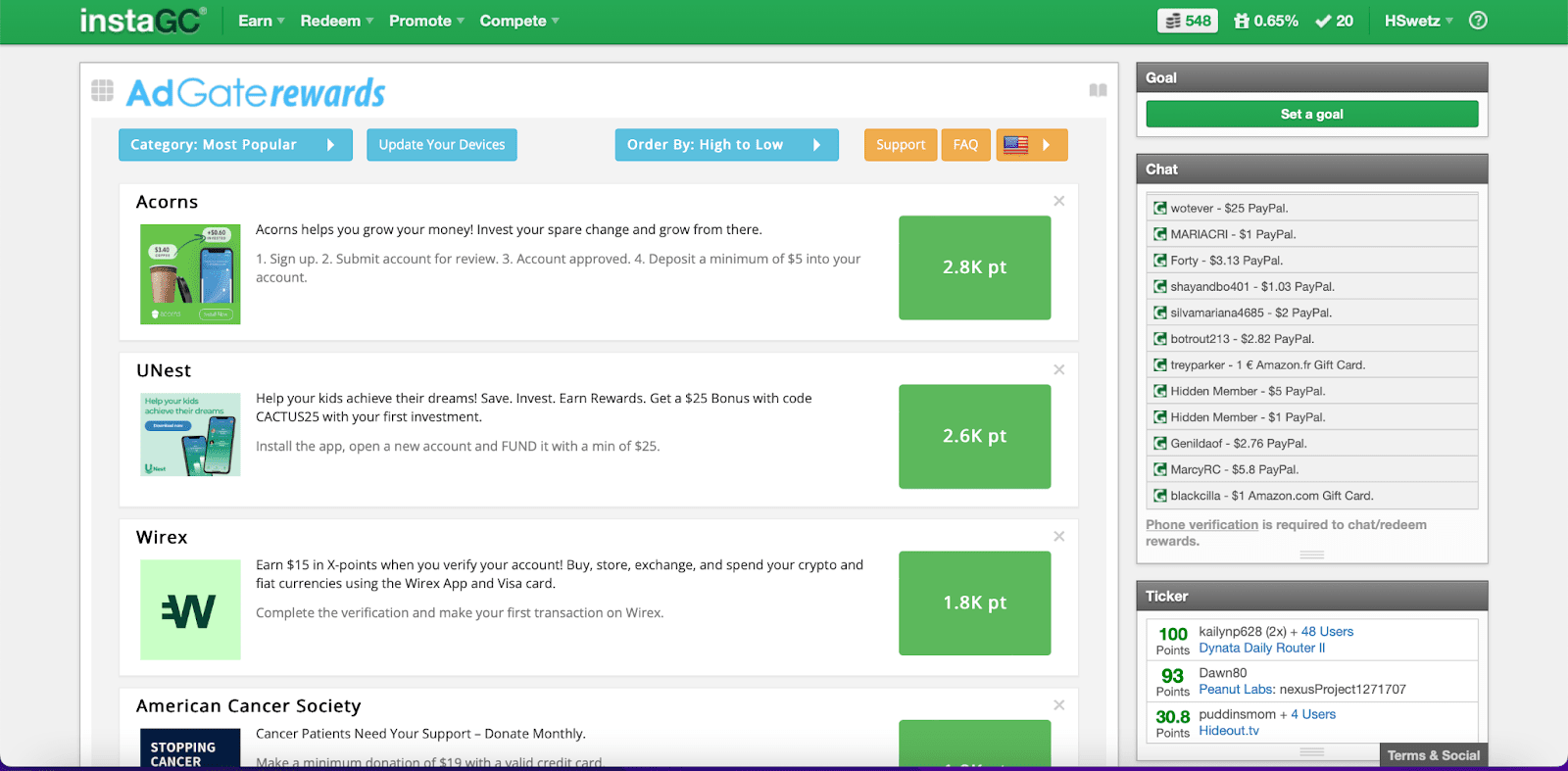Screen dimensions: 1568x771
Task: Click icon beside botrout213 chat entry
Action: coord(1160,339)
